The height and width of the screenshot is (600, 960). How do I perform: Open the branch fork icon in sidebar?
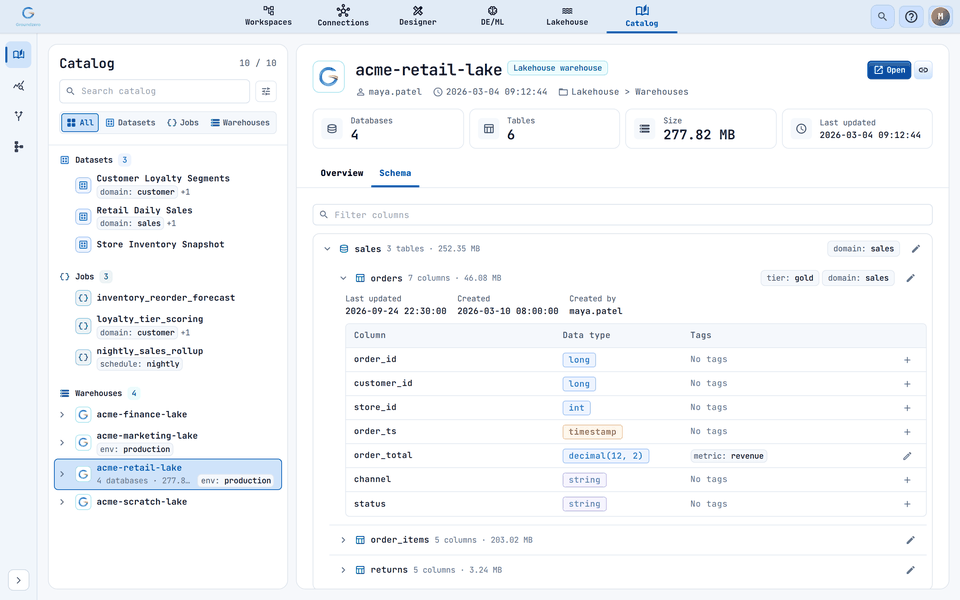18,116
